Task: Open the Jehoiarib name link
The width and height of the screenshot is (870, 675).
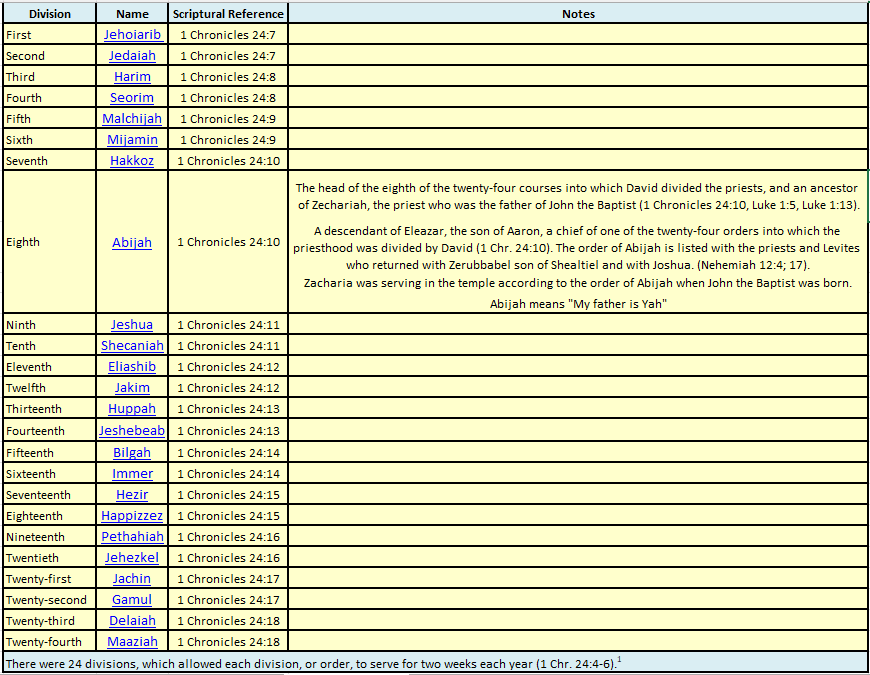Action: coord(132,35)
